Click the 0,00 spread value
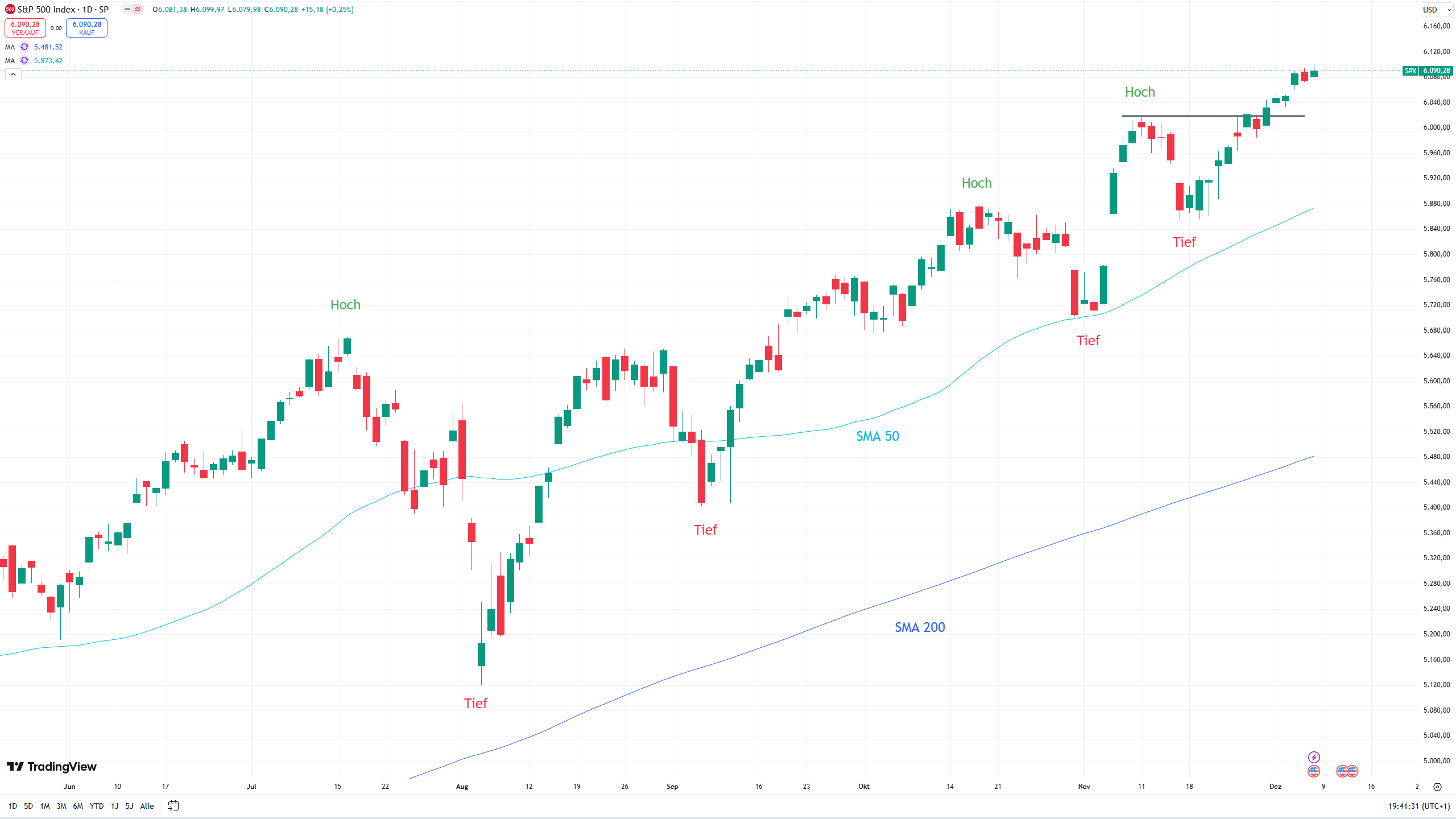The width and height of the screenshot is (1456, 819). click(56, 28)
